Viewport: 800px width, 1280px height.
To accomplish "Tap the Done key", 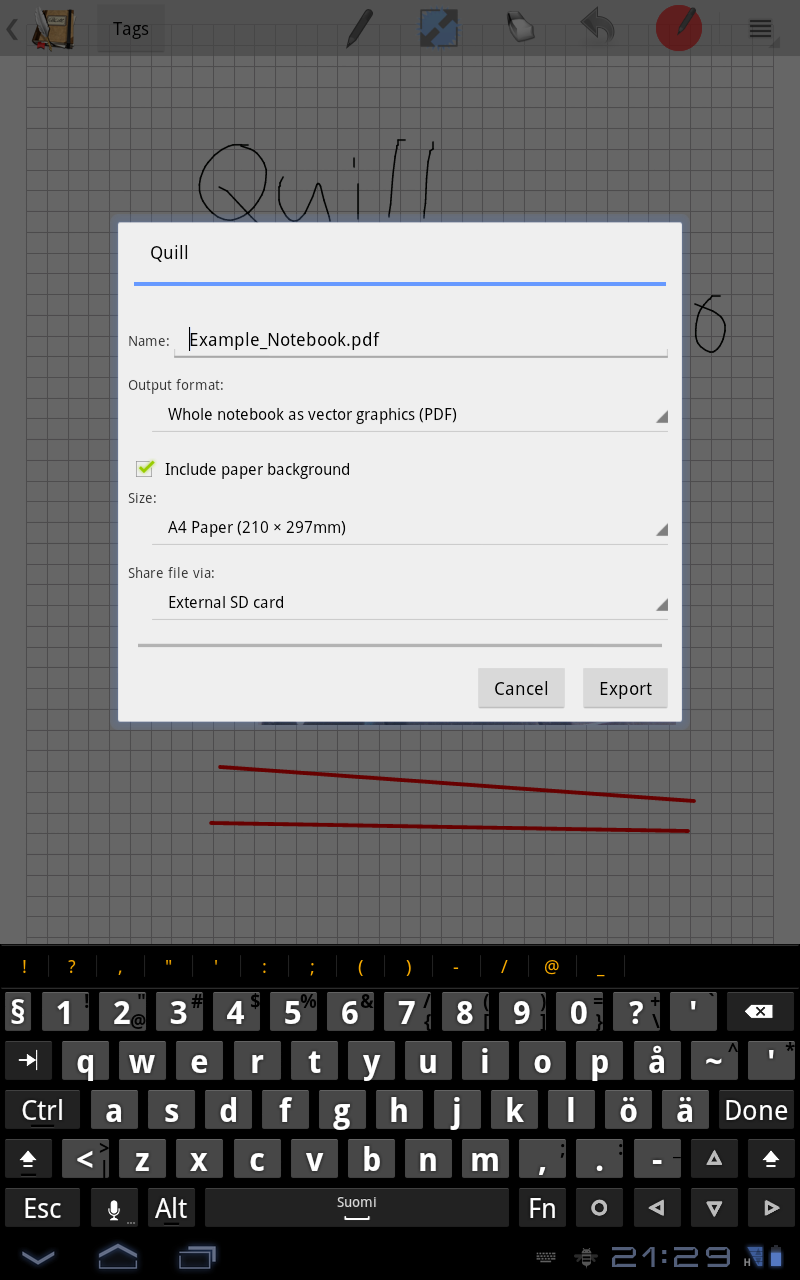I will click(756, 1110).
